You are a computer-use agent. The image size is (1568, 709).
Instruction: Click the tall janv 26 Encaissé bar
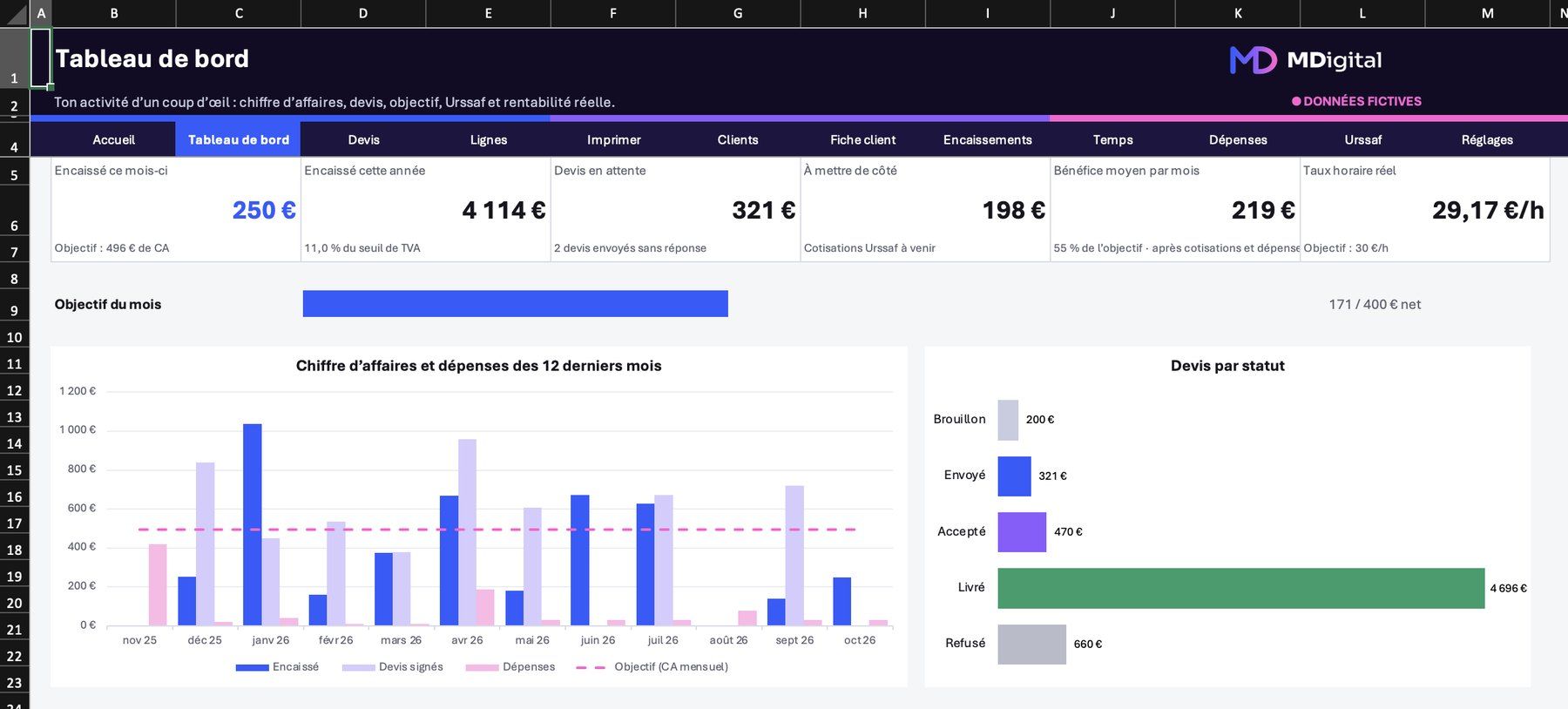point(253,524)
